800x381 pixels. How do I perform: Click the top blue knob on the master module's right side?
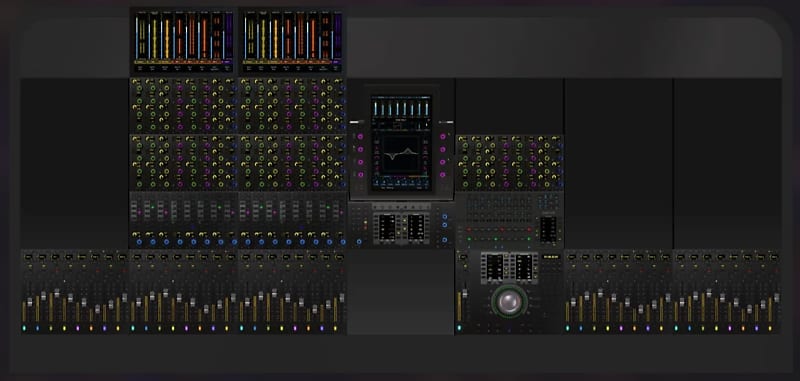tap(444, 217)
